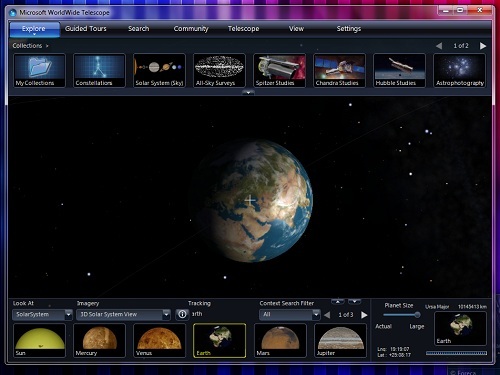Go to previous context results page
The width and height of the screenshot is (500, 375).
[327, 315]
